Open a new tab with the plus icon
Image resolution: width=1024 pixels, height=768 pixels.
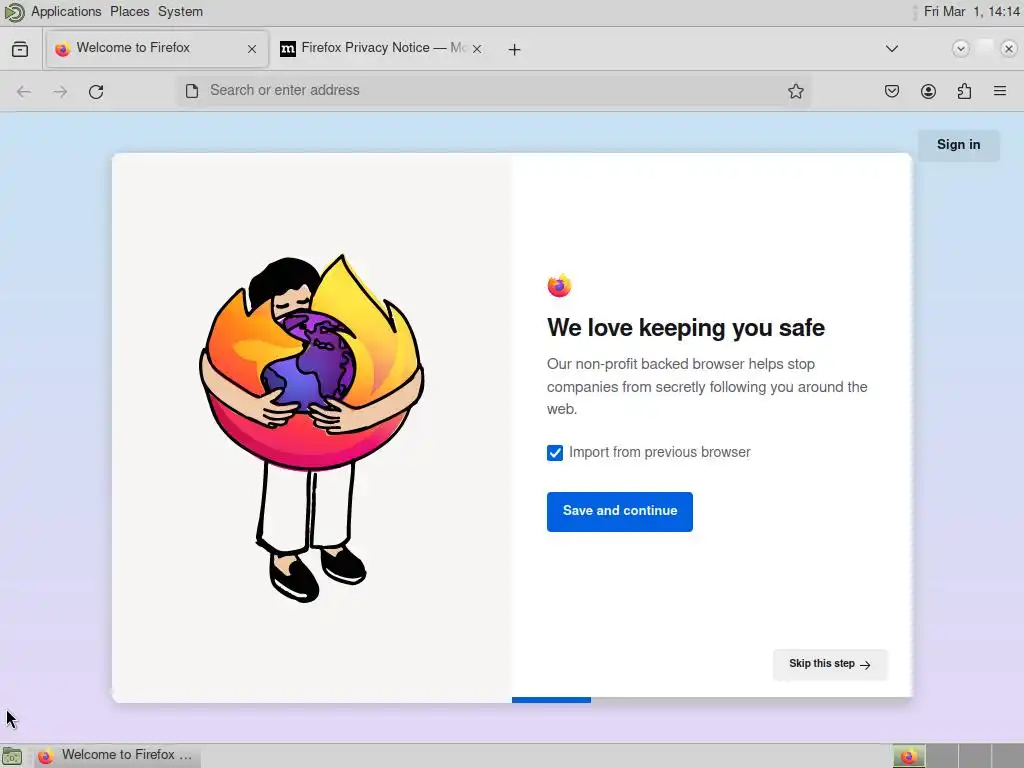(x=515, y=49)
